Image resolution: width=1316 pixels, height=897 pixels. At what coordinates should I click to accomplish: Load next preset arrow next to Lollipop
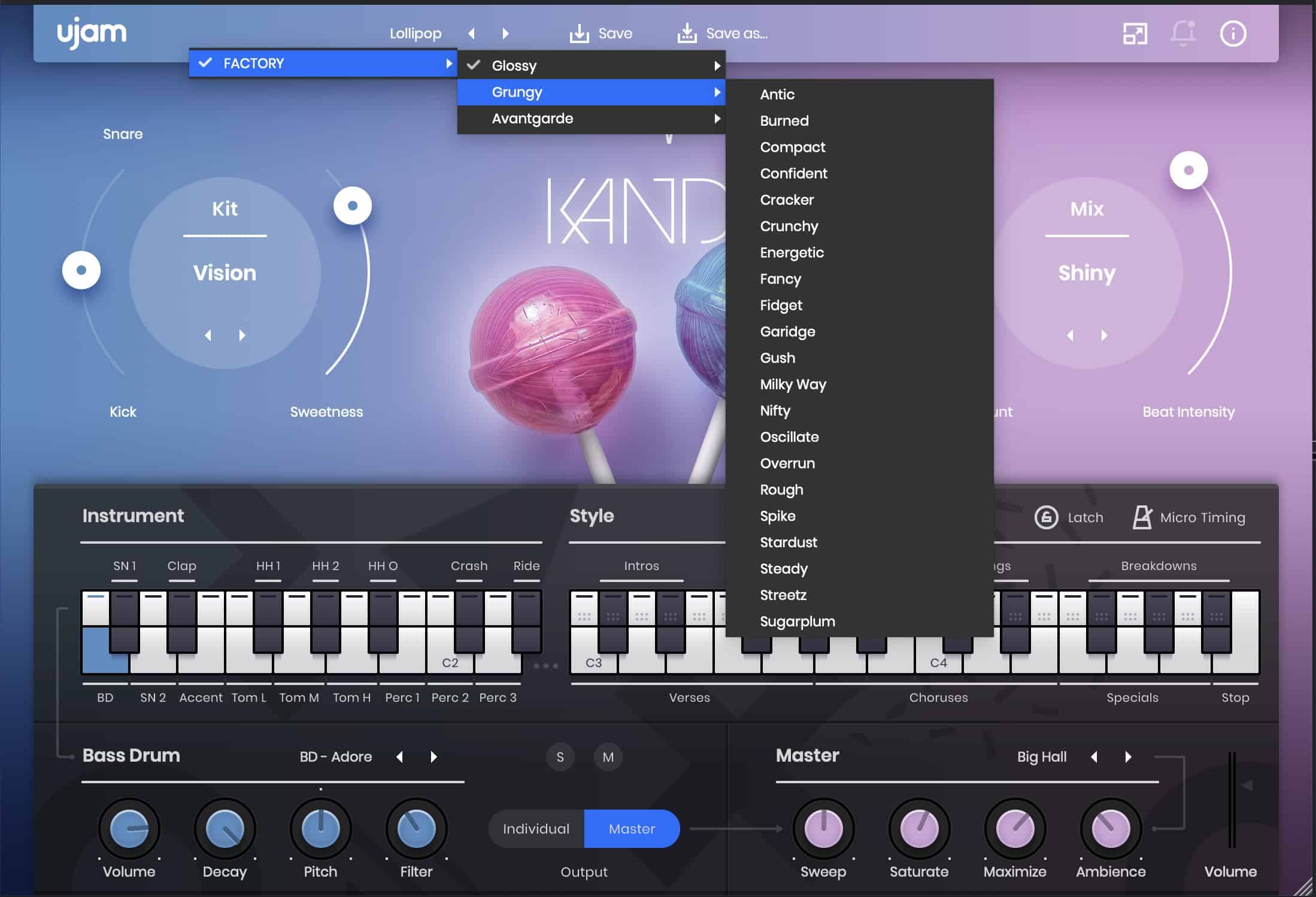click(x=505, y=34)
